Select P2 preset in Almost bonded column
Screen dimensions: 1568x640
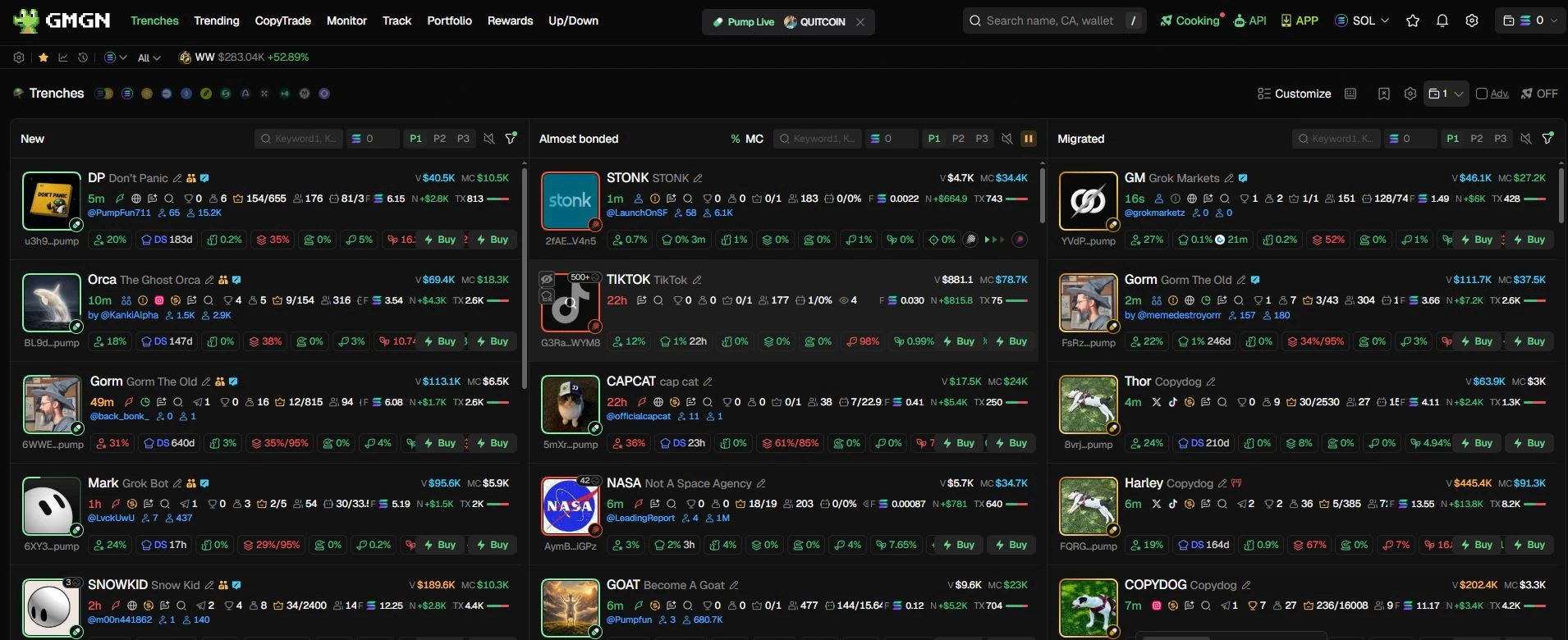pyautogui.click(x=958, y=139)
